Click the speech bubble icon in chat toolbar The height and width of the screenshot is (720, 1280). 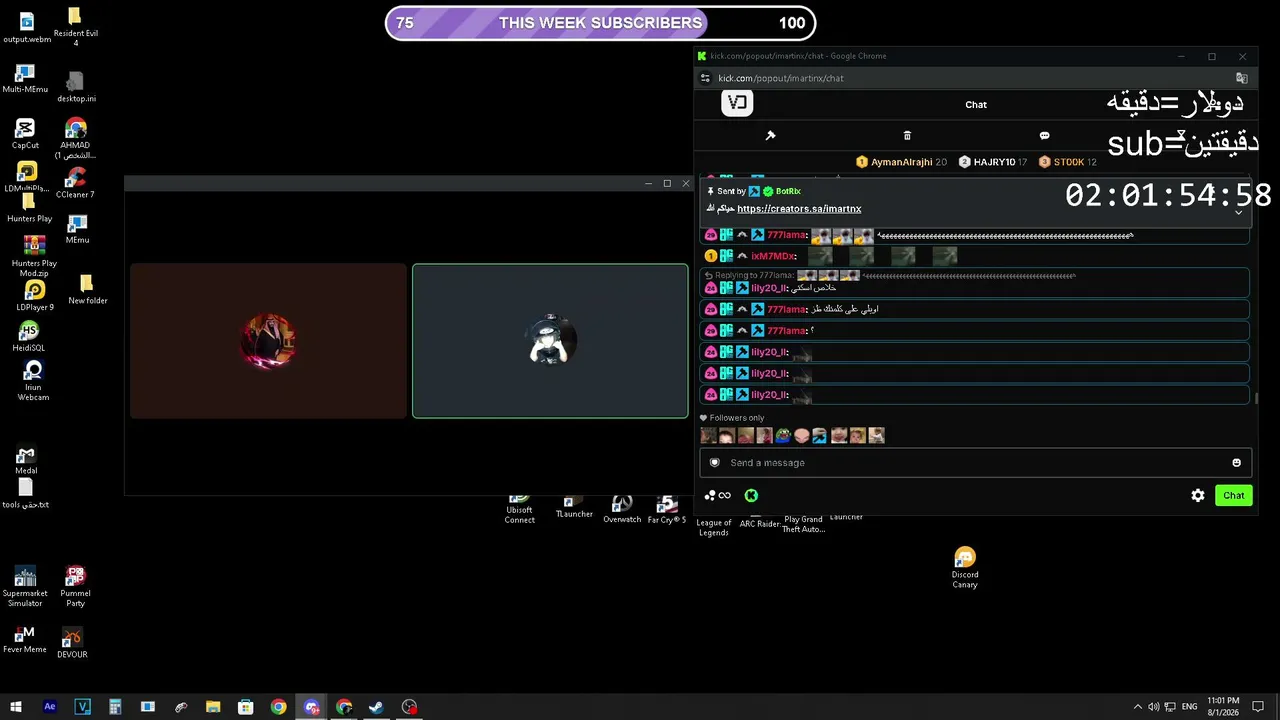(1044, 135)
